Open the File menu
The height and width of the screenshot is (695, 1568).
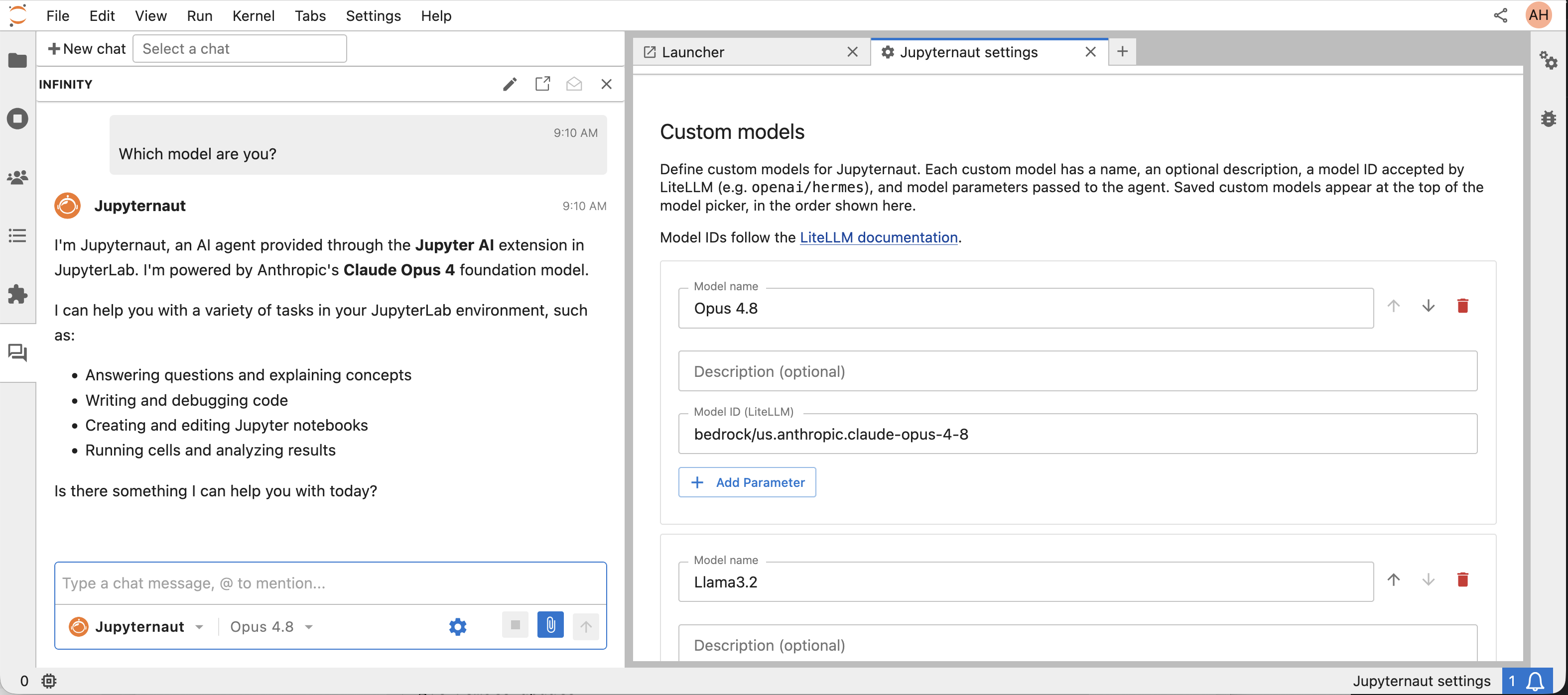point(58,16)
